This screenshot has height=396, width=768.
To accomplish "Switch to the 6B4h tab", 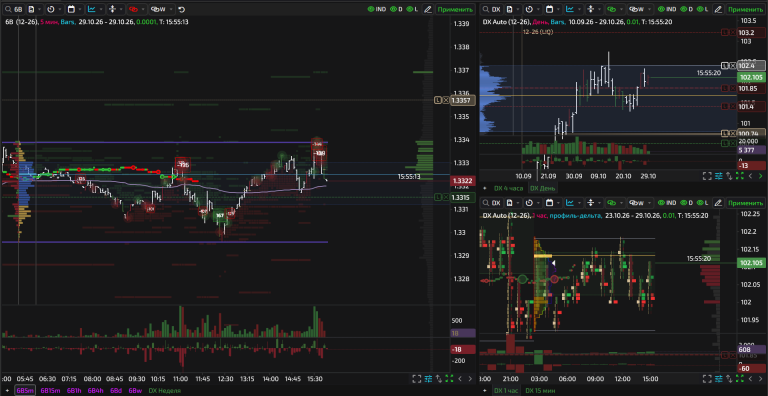I will coord(96,391).
